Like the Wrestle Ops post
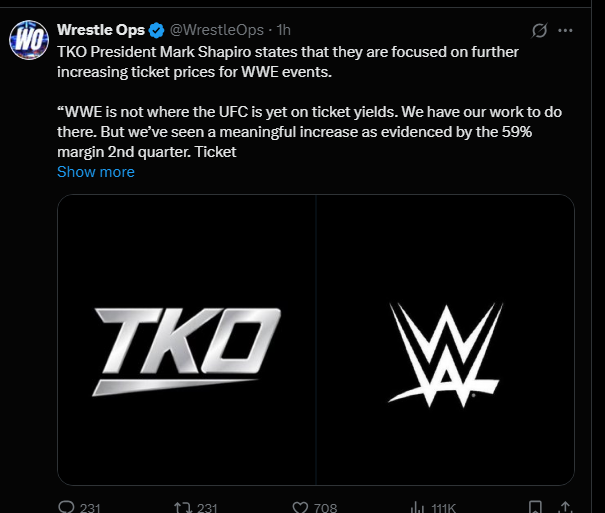This screenshot has height=513, width=605. 298,507
